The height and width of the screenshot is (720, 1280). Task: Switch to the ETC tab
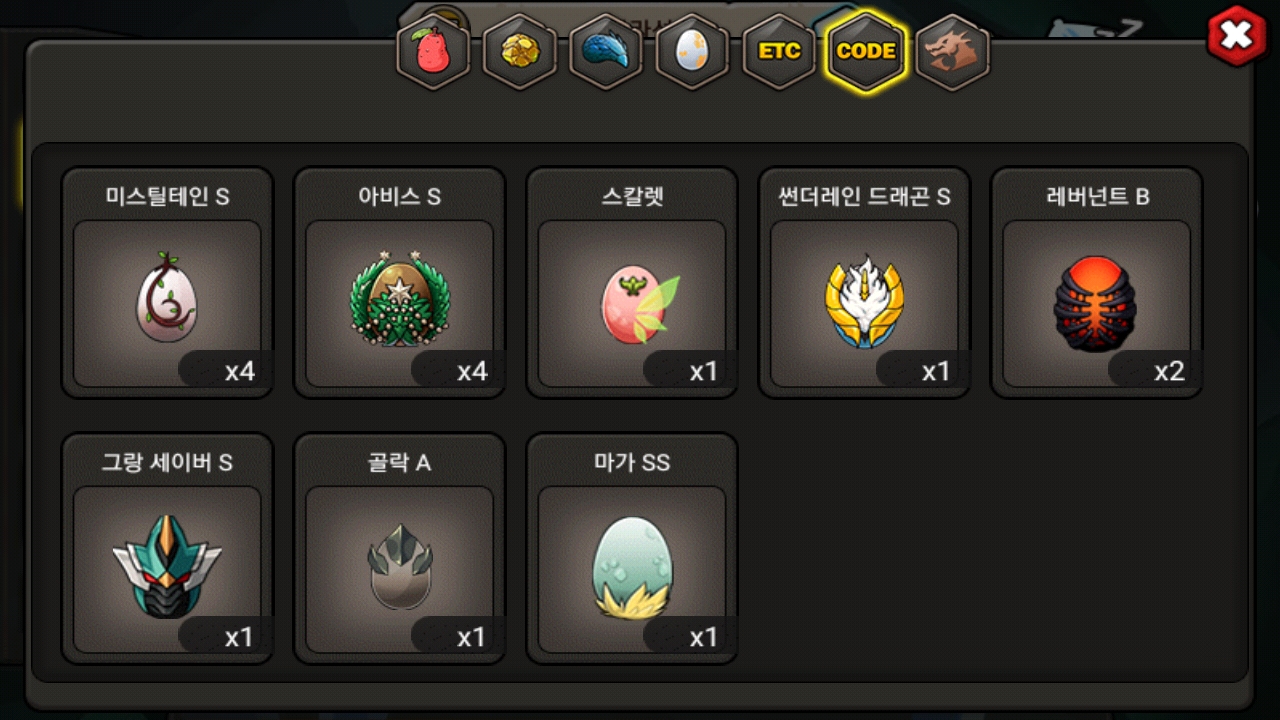[x=779, y=51]
